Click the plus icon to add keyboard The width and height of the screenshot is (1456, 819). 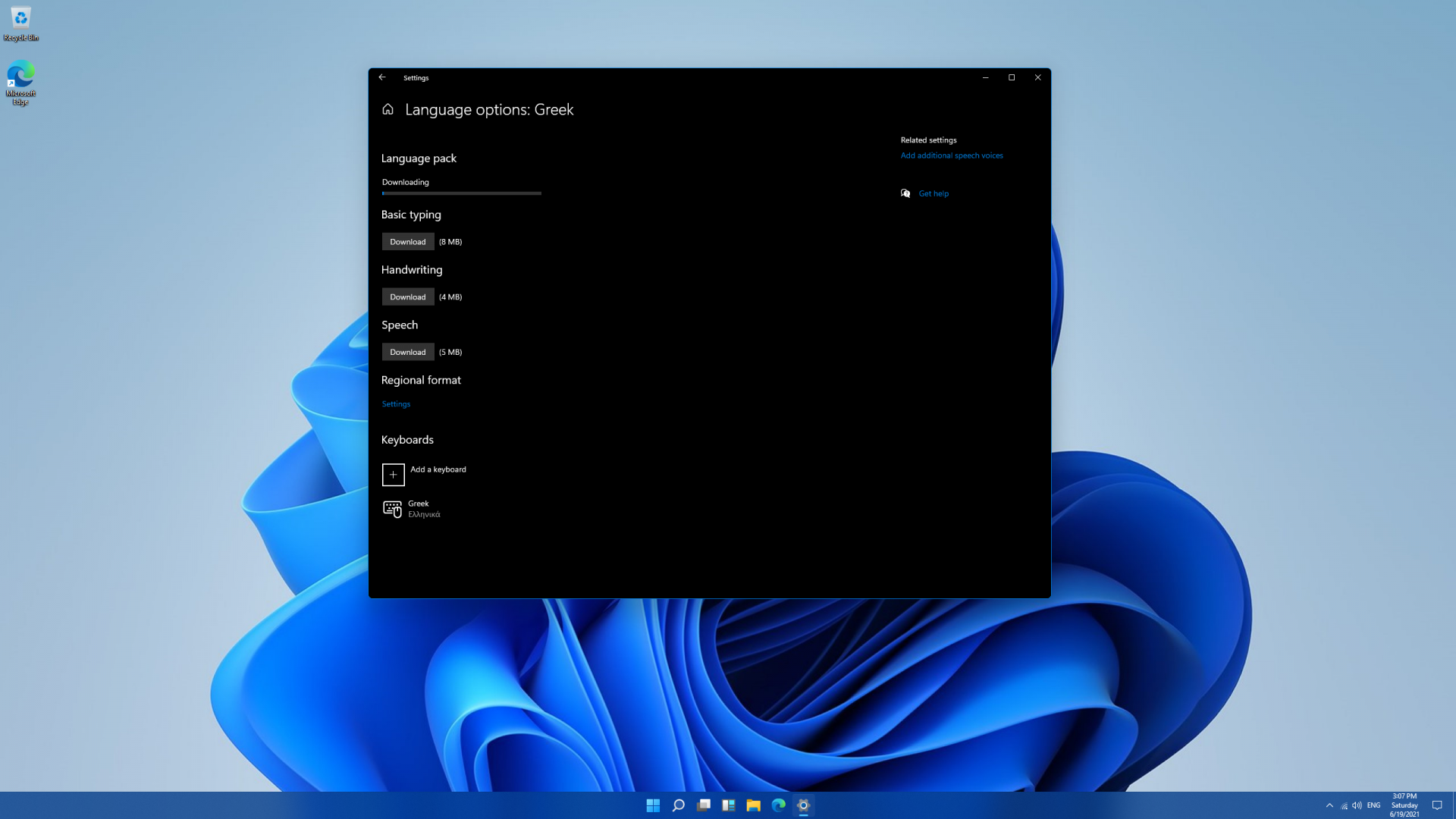tap(393, 474)
